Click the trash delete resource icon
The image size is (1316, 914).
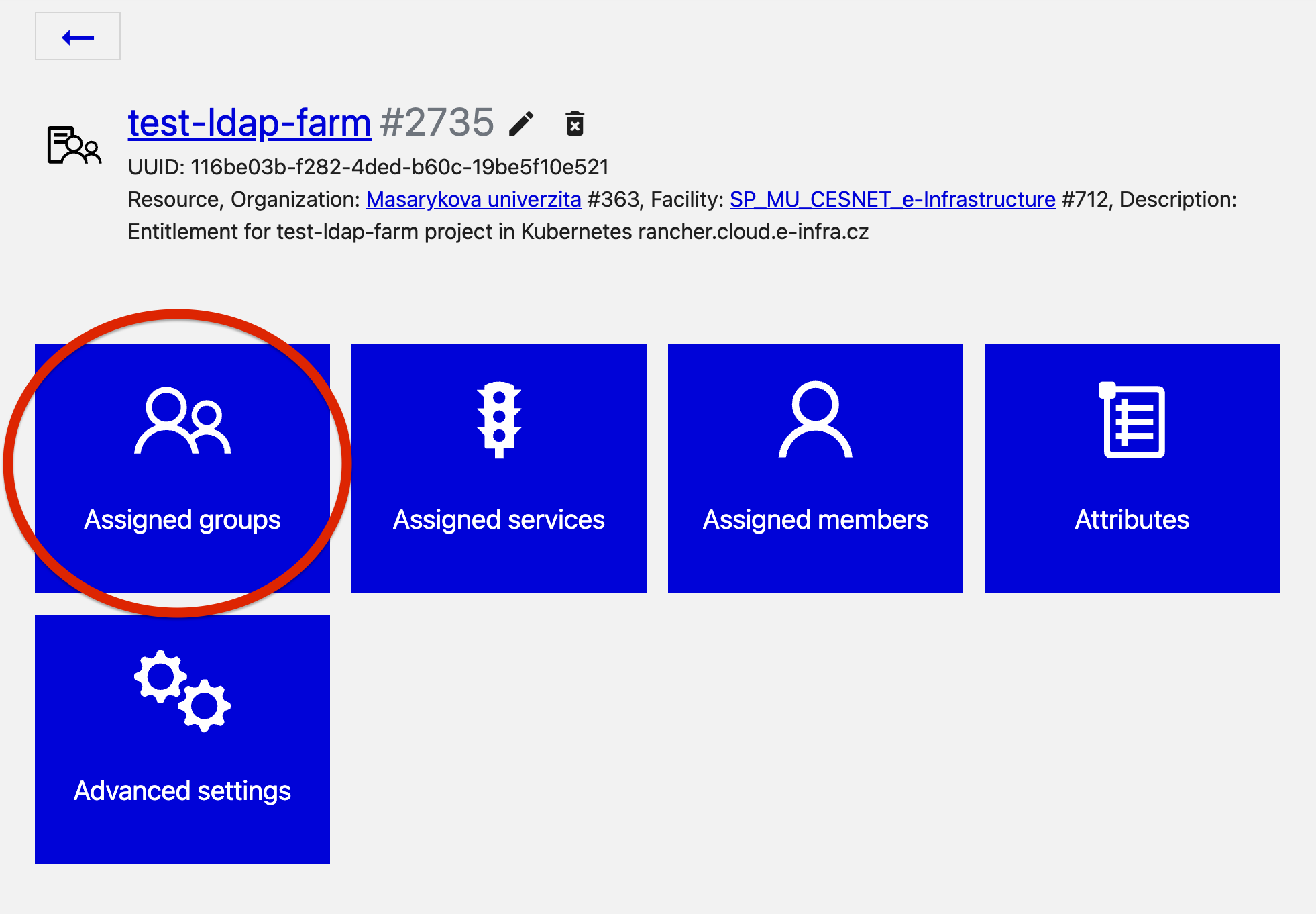(x=575, y=124)
